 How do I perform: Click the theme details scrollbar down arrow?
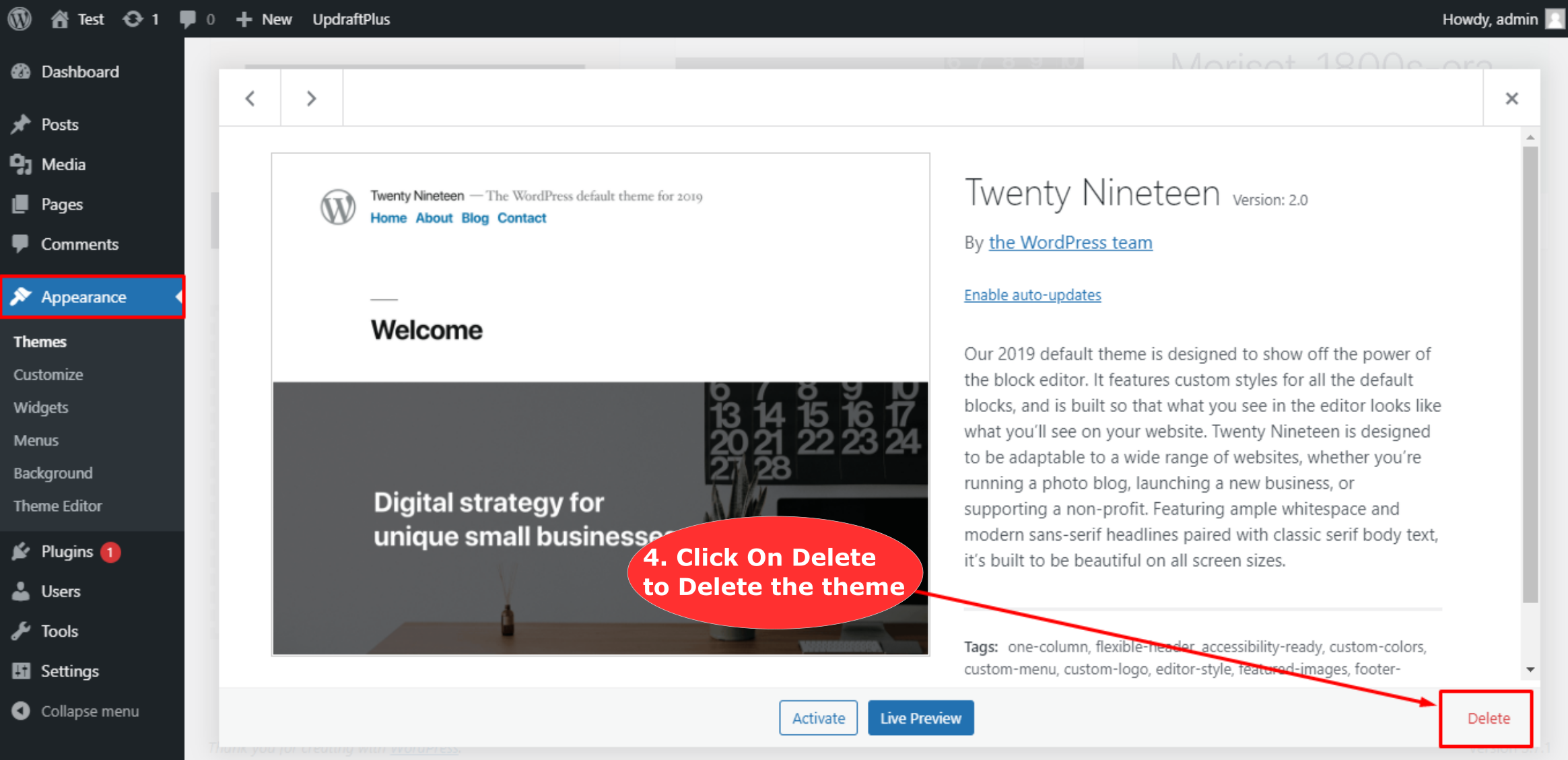click(1530, 669)
